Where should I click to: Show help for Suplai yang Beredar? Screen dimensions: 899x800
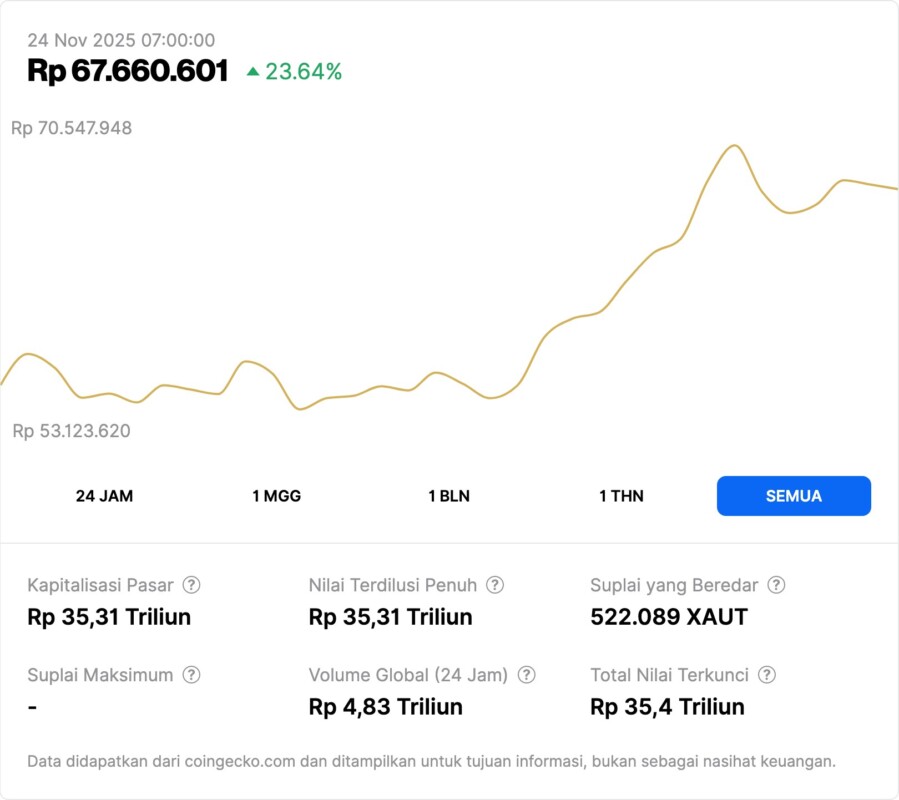point(776,585)
